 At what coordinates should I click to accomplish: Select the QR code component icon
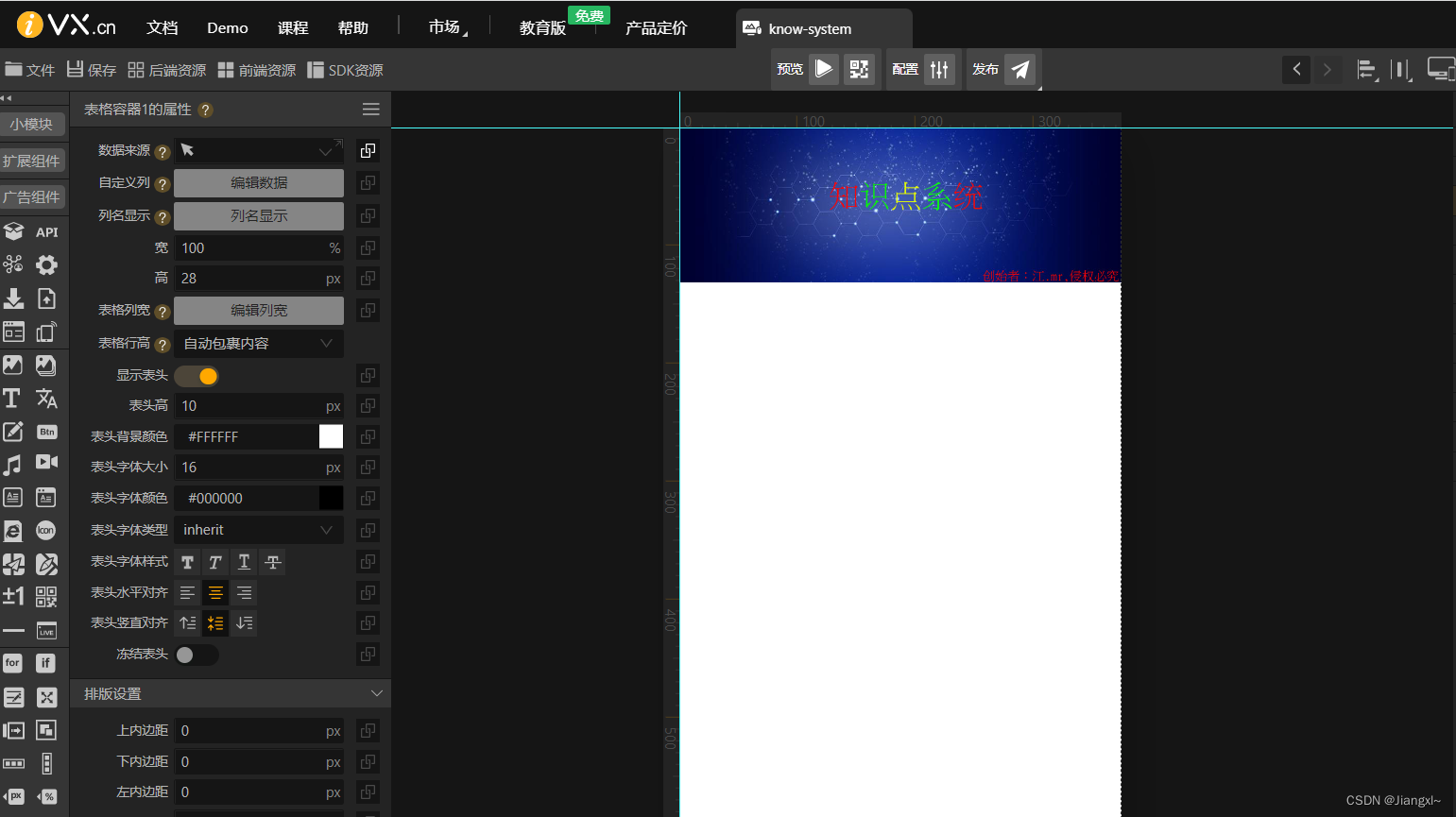click(x=46, y=596)
